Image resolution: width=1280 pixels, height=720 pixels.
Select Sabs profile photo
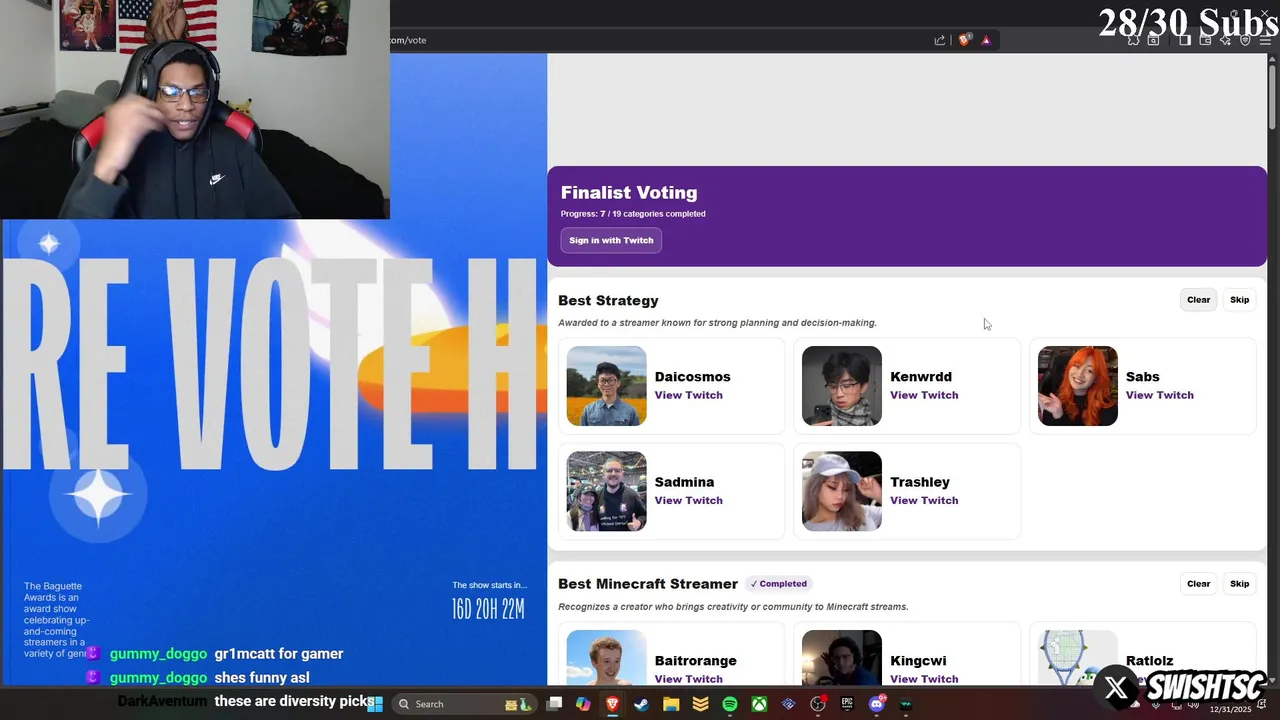[x=1077, y=386]
